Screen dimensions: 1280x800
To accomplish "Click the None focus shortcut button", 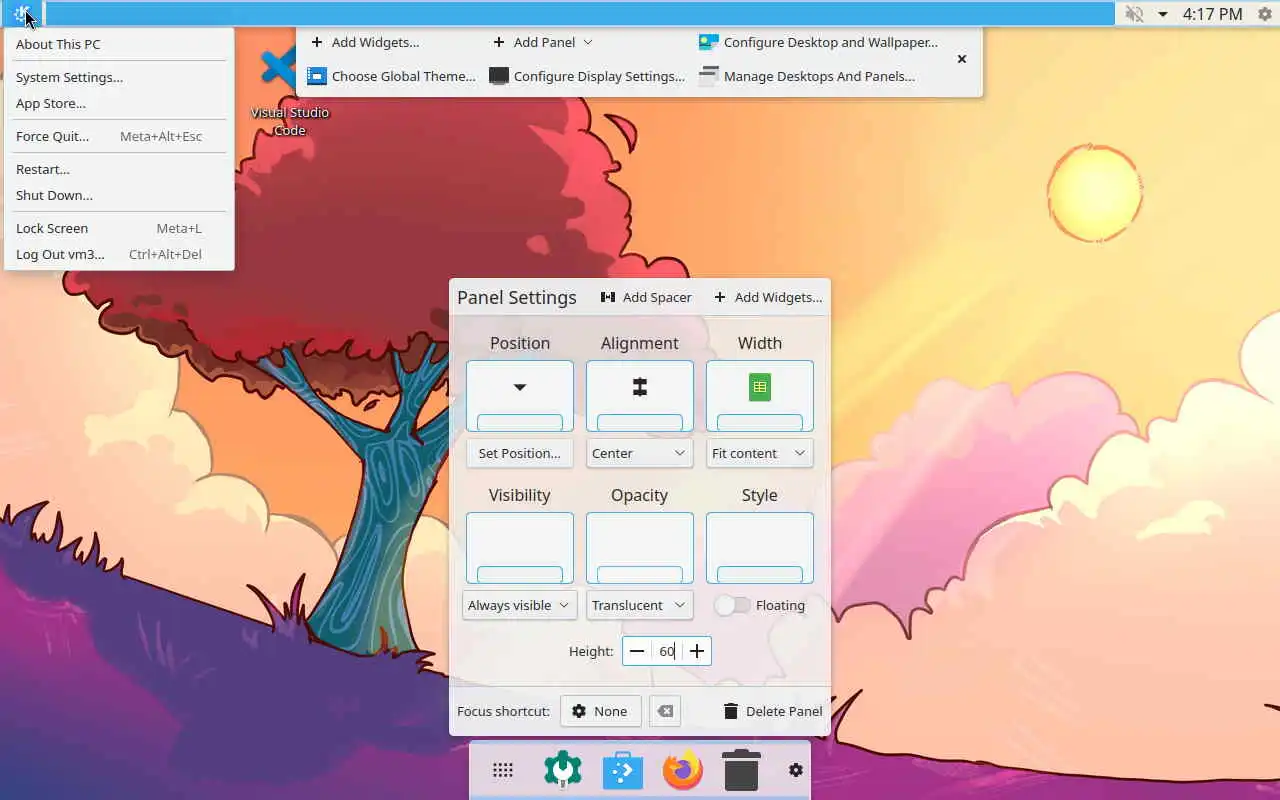I will pyautogui.click(x=600, y=711).
